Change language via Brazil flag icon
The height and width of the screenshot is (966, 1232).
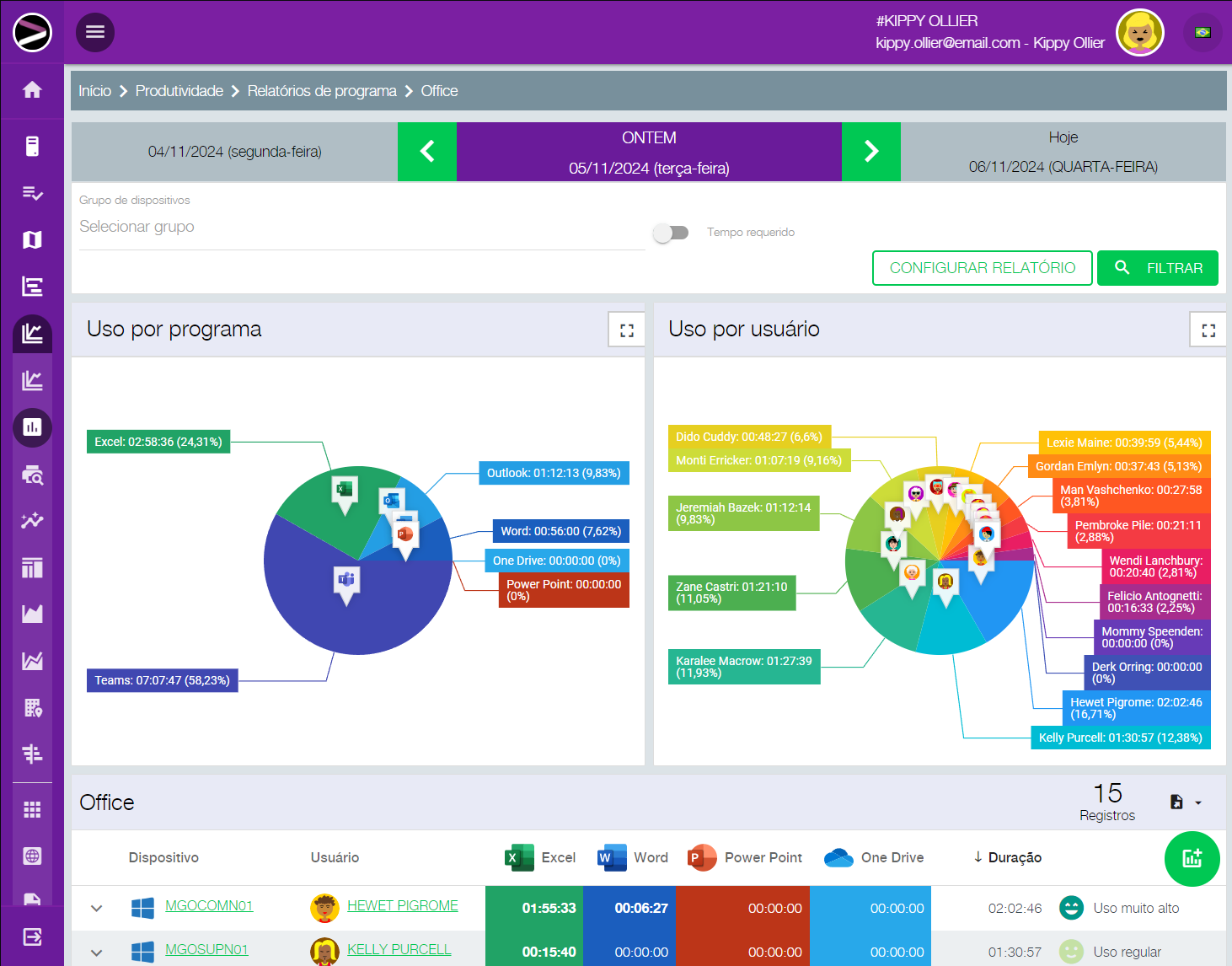click(x=1203, y=33)
